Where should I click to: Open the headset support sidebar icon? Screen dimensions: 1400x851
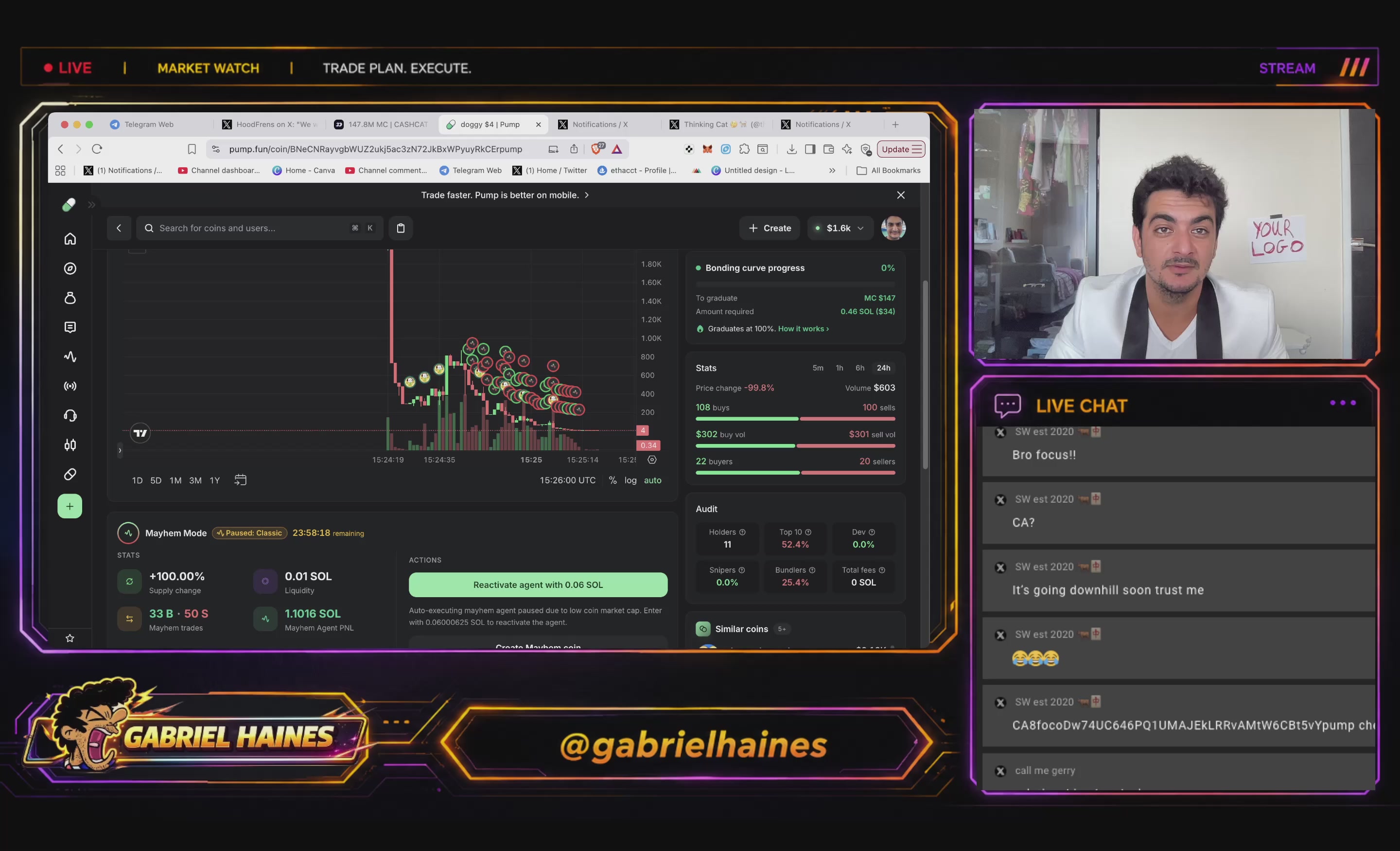coord(70,416)
